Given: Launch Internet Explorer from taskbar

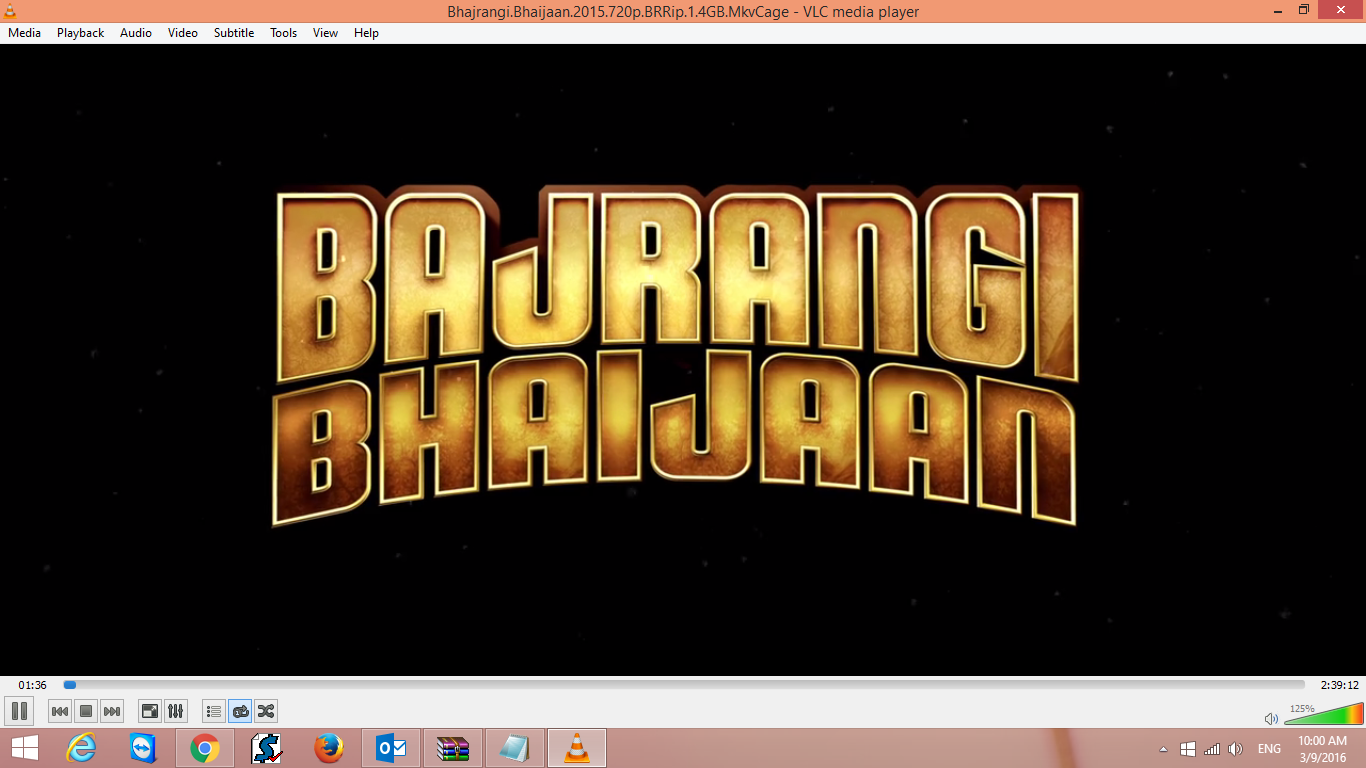Looking at the screenshot, I should click(81, 748).
